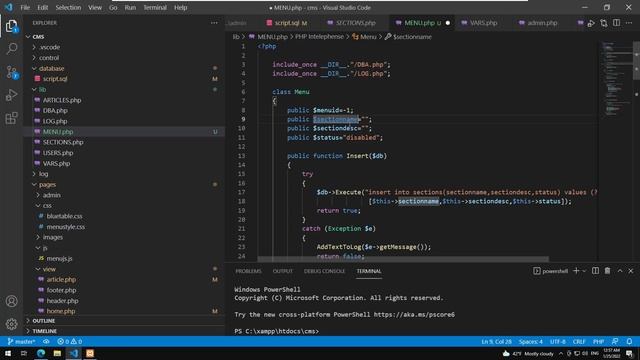This screenshot has height=360, width=640.
Task: Kill the terminal with trash icon
Action: [x=607, y=271]
